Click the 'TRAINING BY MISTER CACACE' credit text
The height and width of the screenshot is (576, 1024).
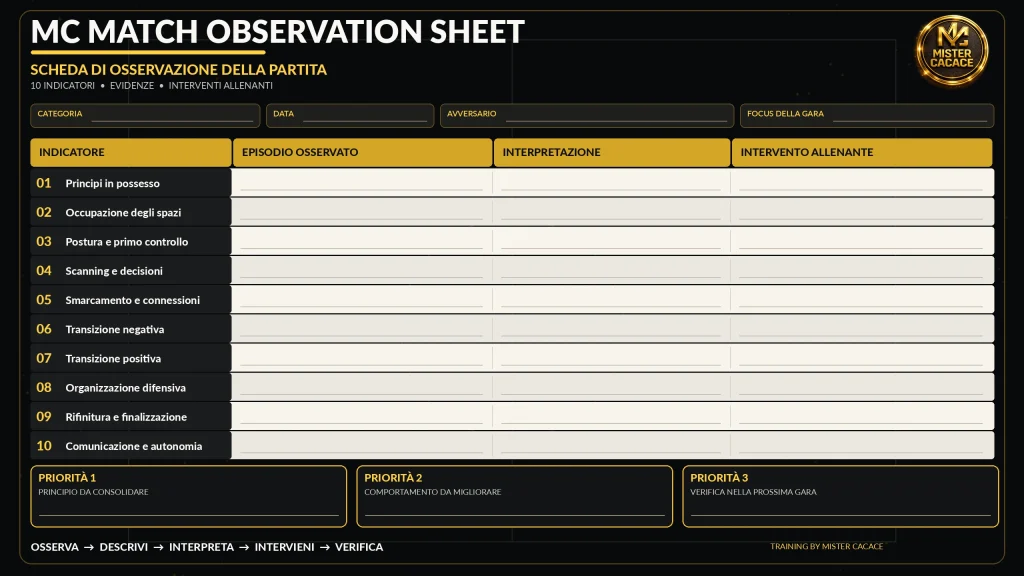826,547
